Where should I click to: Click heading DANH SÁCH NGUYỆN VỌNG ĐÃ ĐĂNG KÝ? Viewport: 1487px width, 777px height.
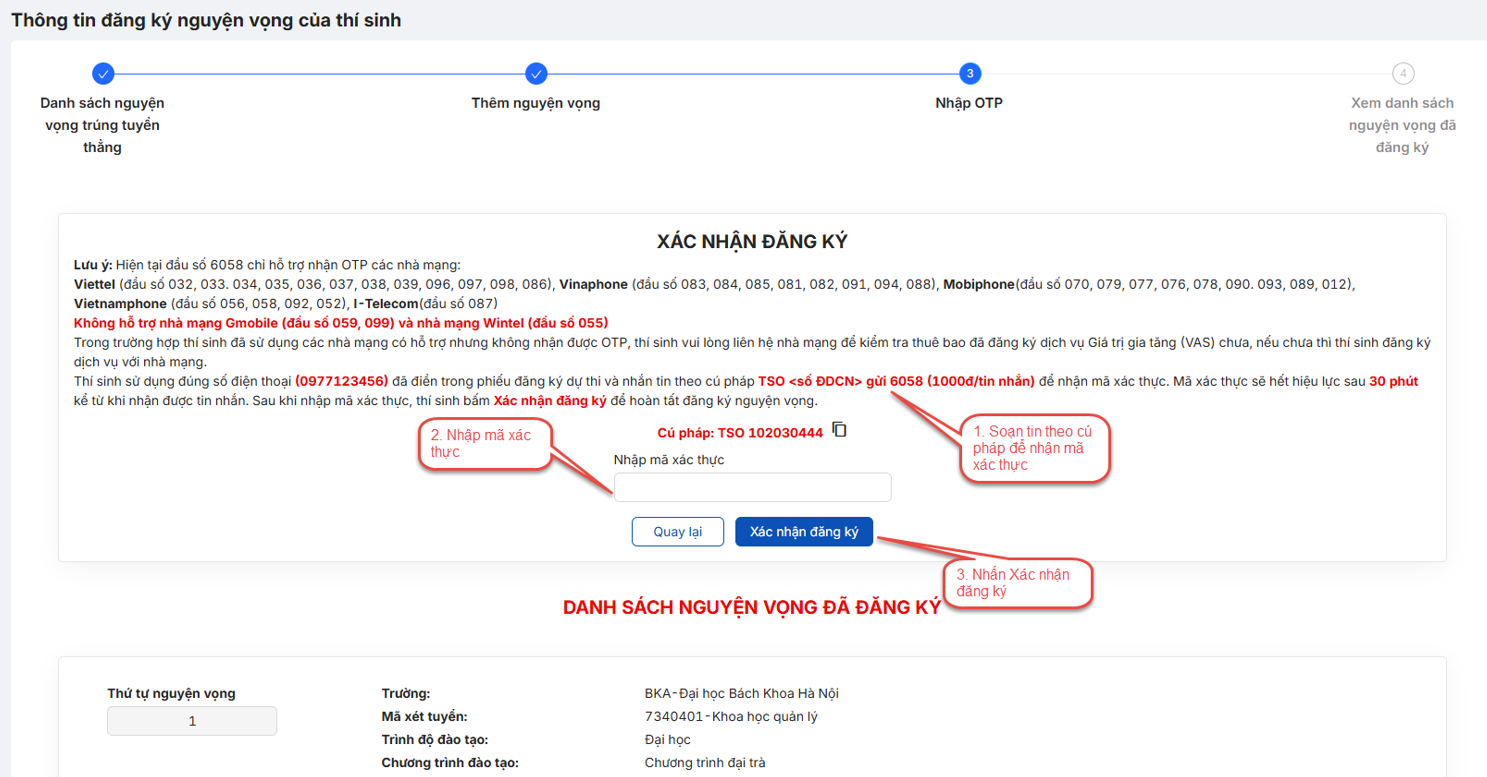coord(752,608)
